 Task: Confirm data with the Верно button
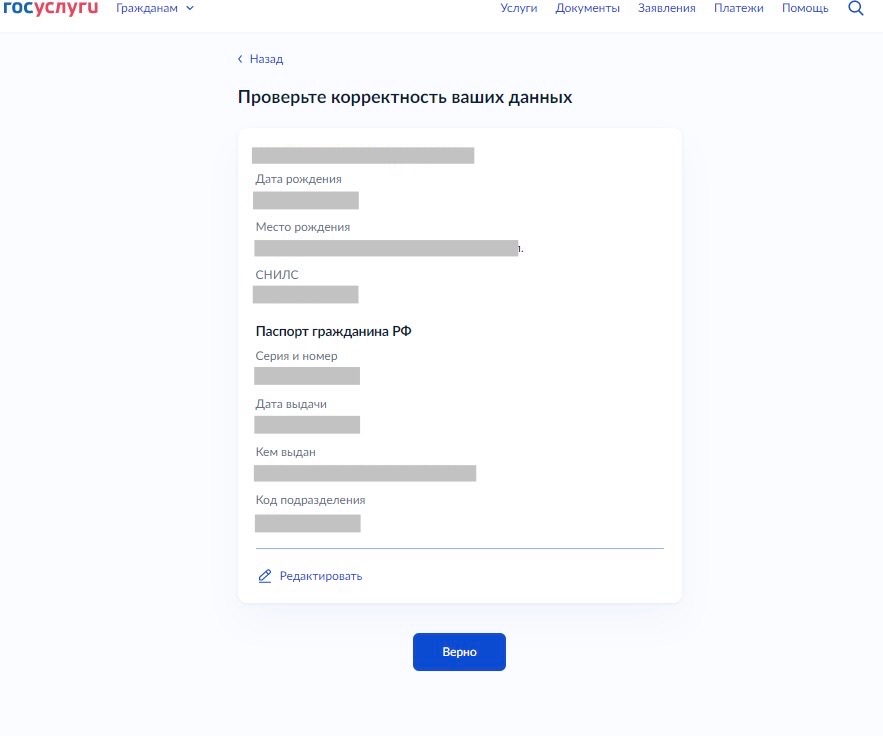(x=460, y=652)
